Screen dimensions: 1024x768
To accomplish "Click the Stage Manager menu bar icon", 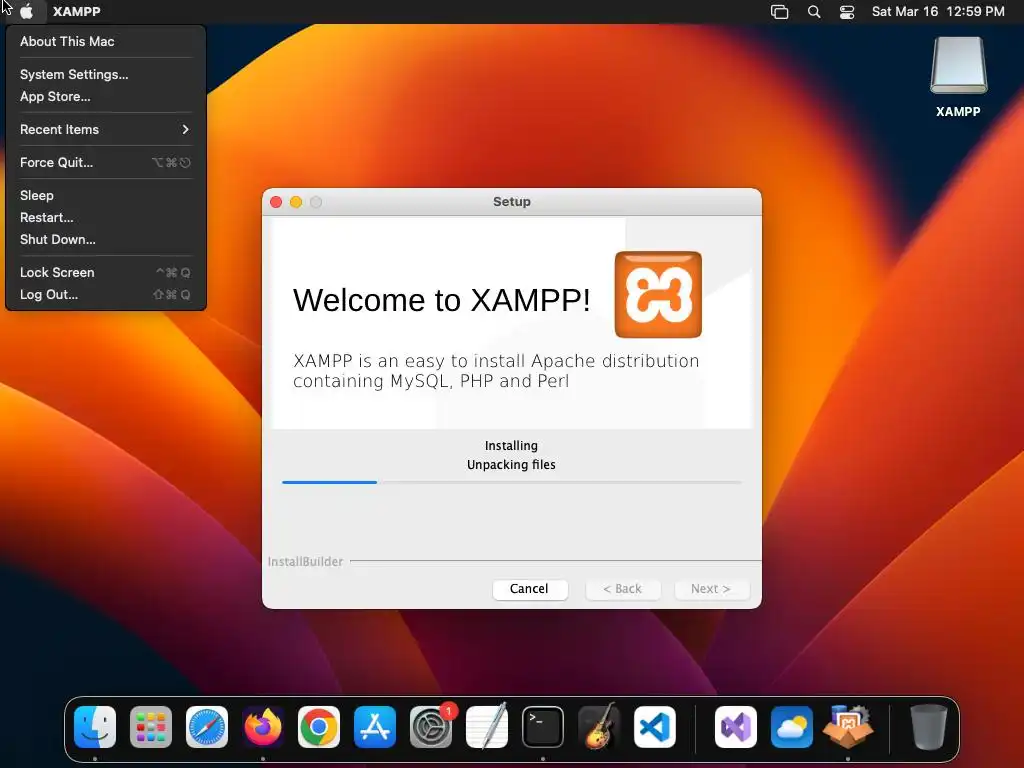I will [x=780, y=11].
